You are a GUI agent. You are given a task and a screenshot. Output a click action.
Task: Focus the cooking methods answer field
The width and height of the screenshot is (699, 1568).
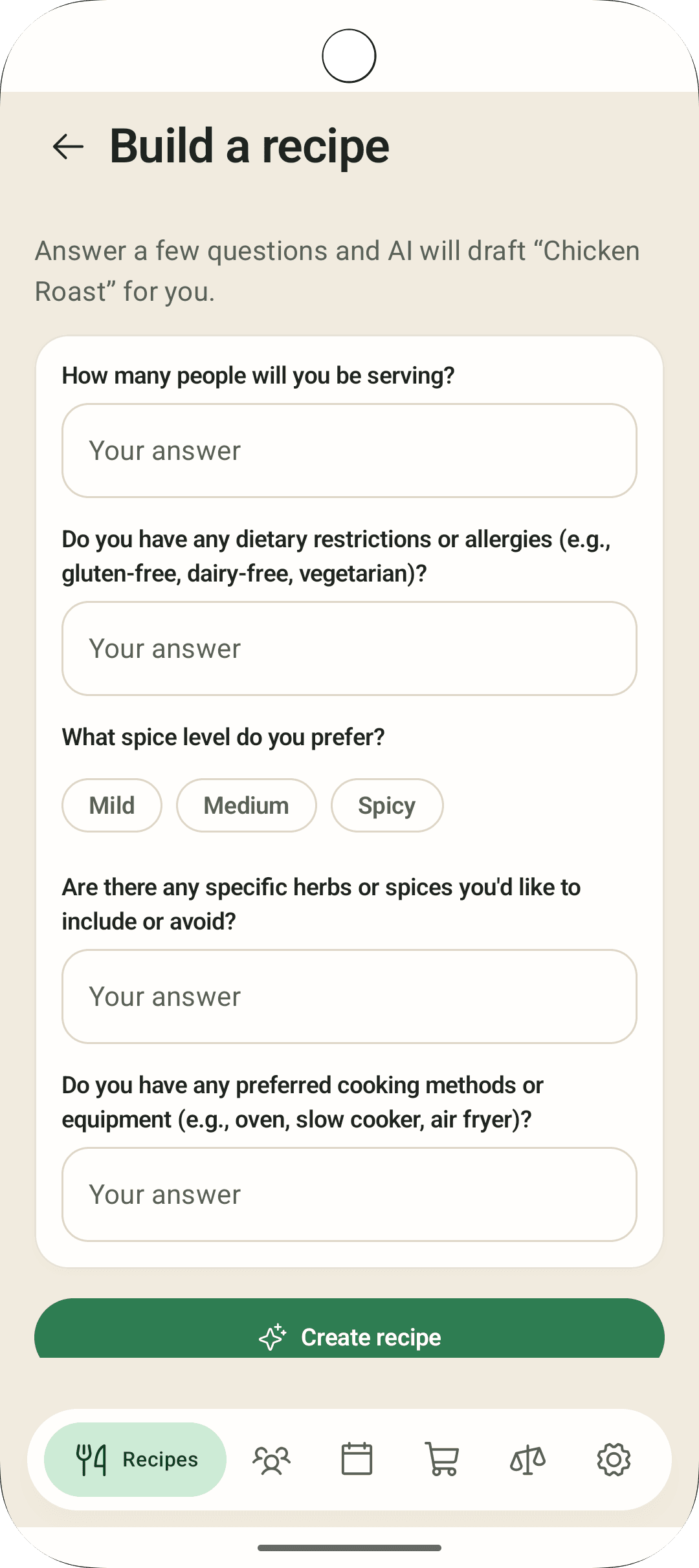pos(349,1195)
